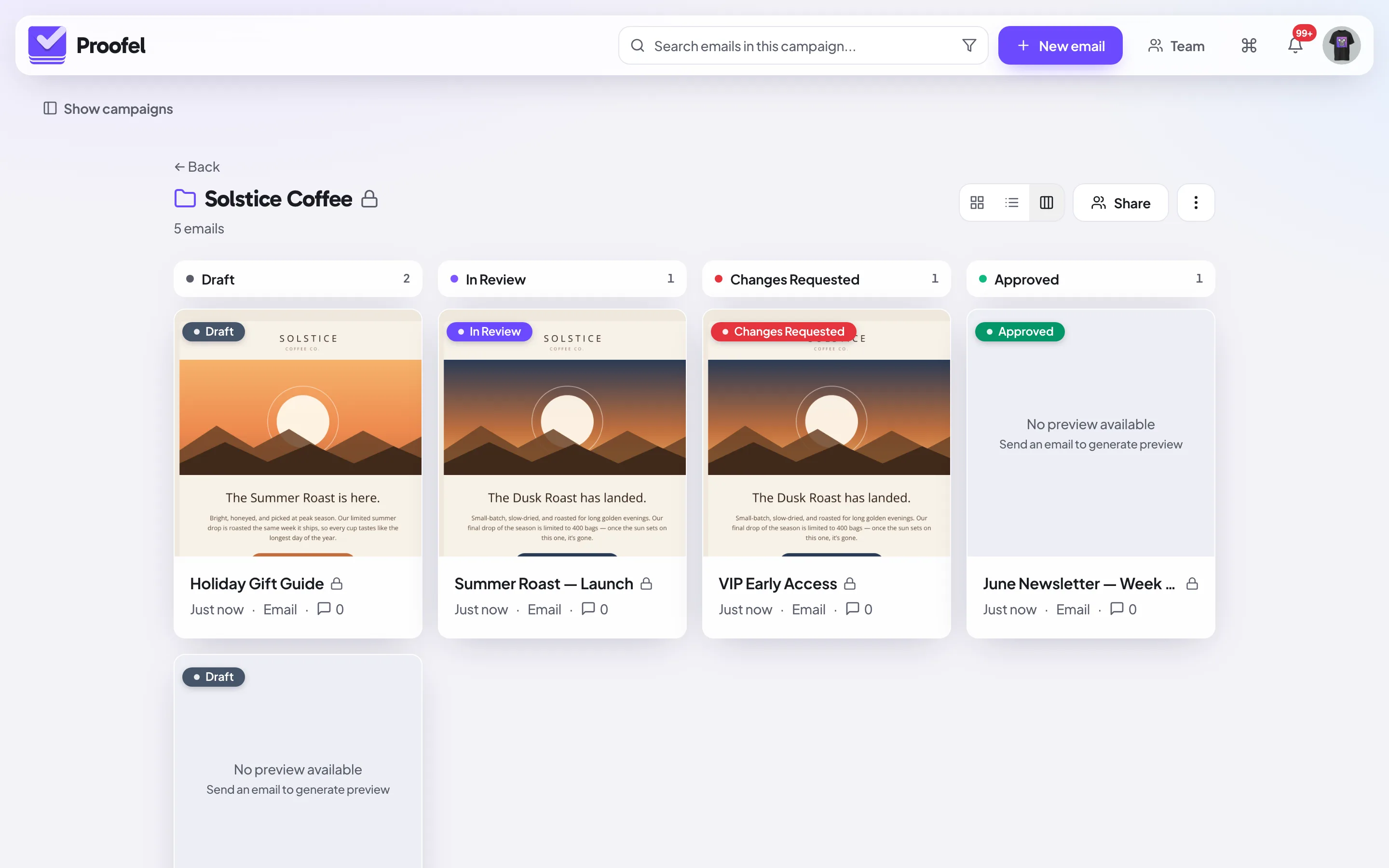Viewport: 1389px width, 868px height.
Task: Create a New email
Action: pos(1060,45)
